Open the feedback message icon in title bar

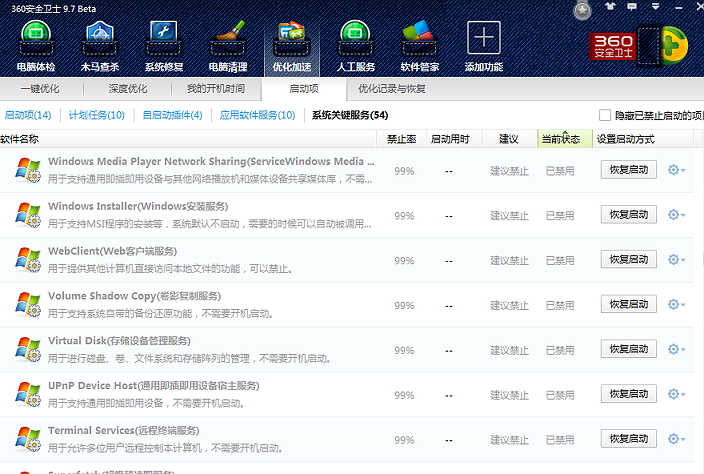click(x=632, y=7)
